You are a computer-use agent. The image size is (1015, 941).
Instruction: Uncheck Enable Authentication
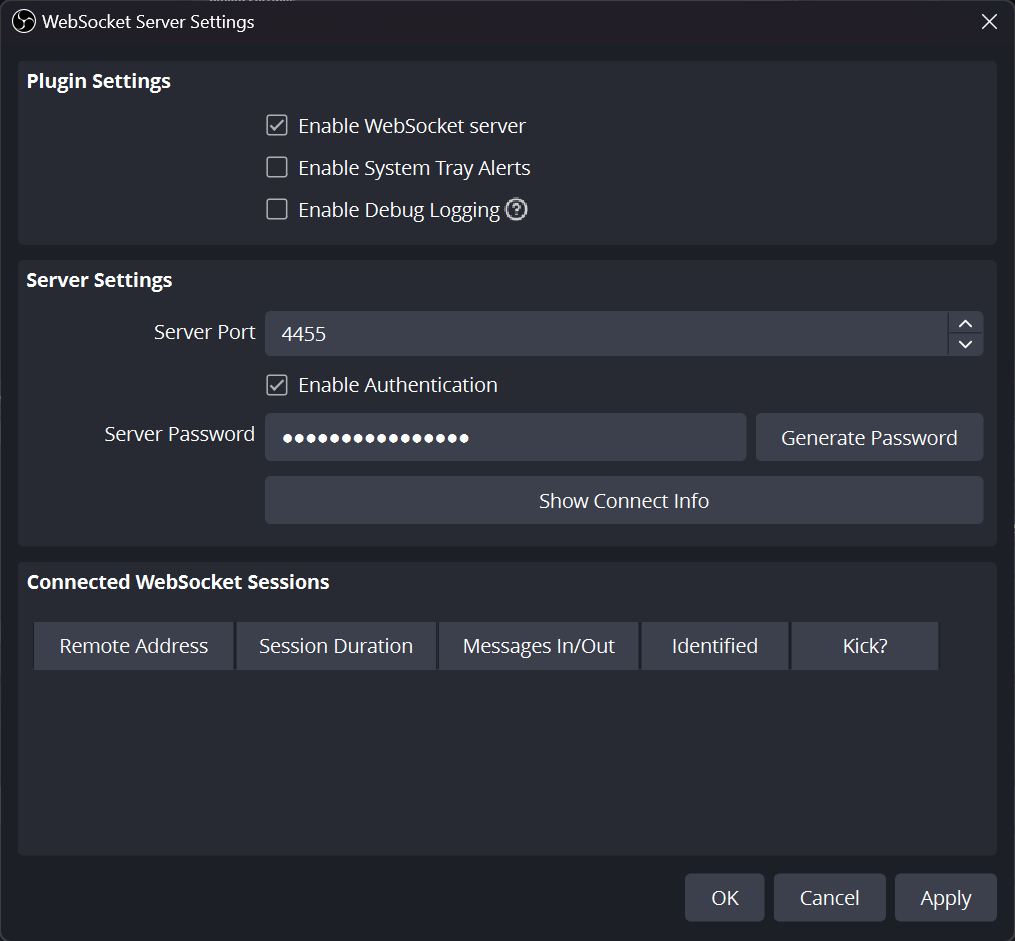[277, 384]
